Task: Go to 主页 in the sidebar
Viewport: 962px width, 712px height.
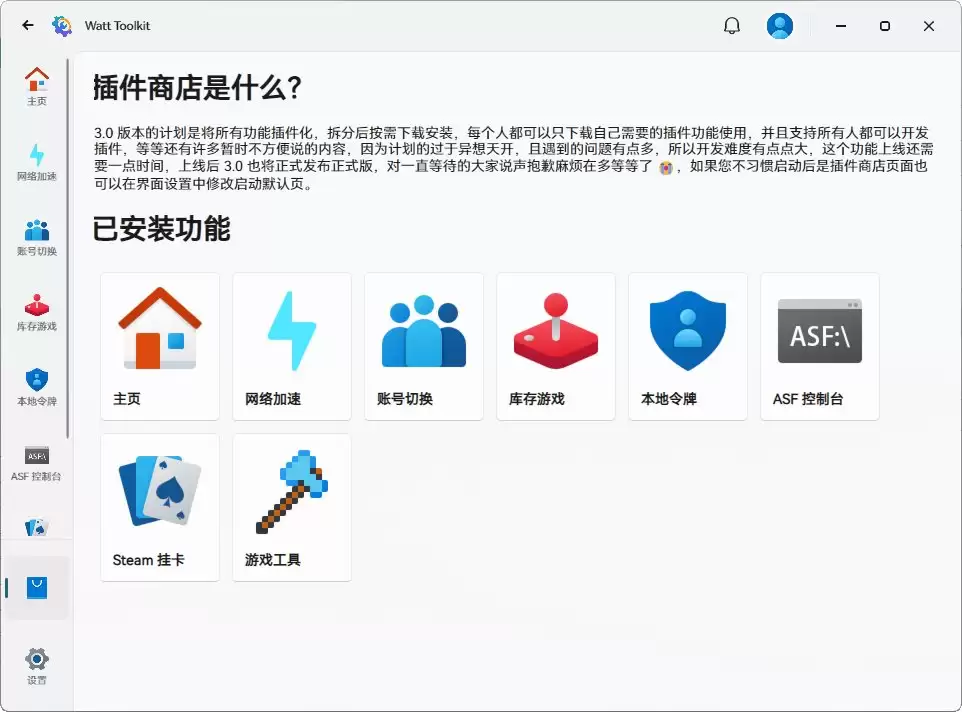Action: tap(36, 86)
